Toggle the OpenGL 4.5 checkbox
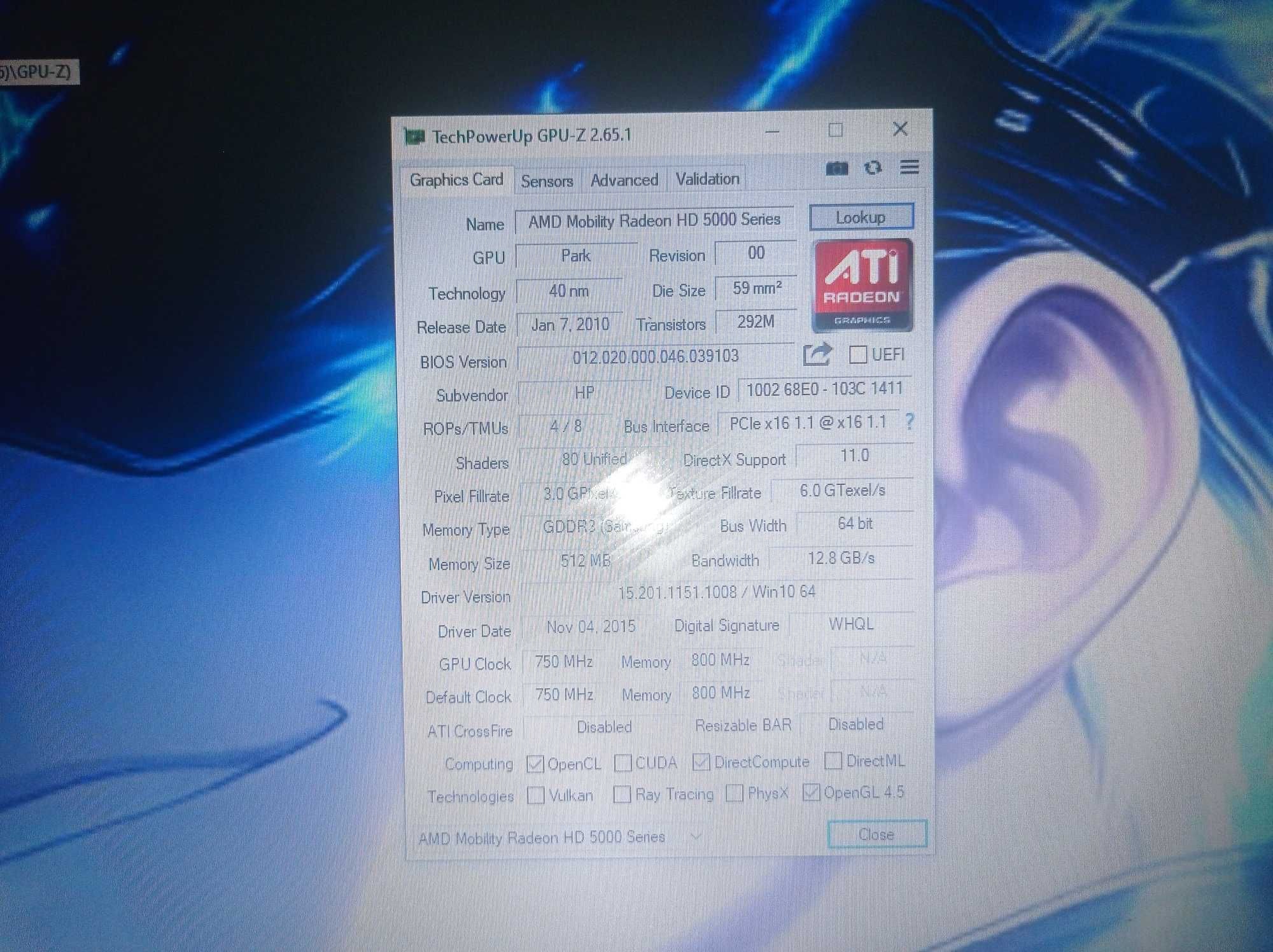This screenshot has height=952, width=1273. coord(811,792)
